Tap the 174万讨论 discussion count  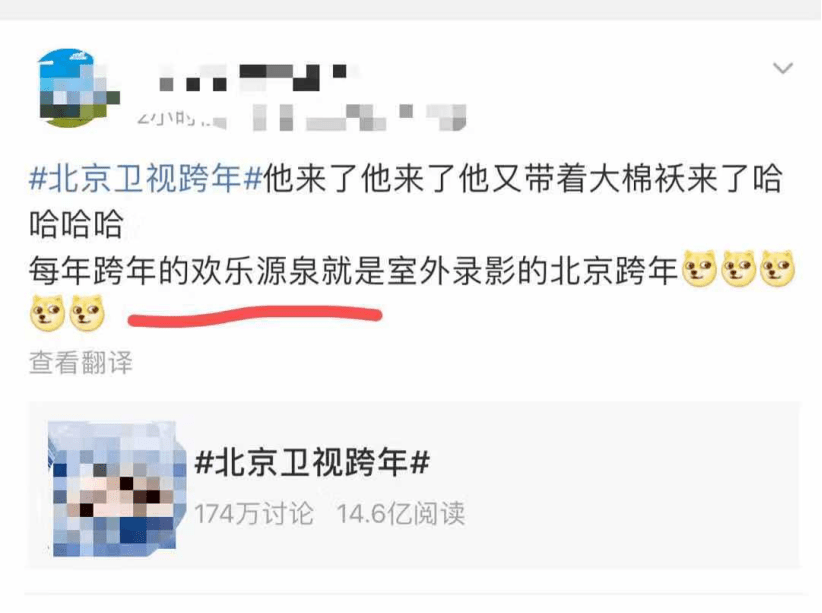coord(254,513)
